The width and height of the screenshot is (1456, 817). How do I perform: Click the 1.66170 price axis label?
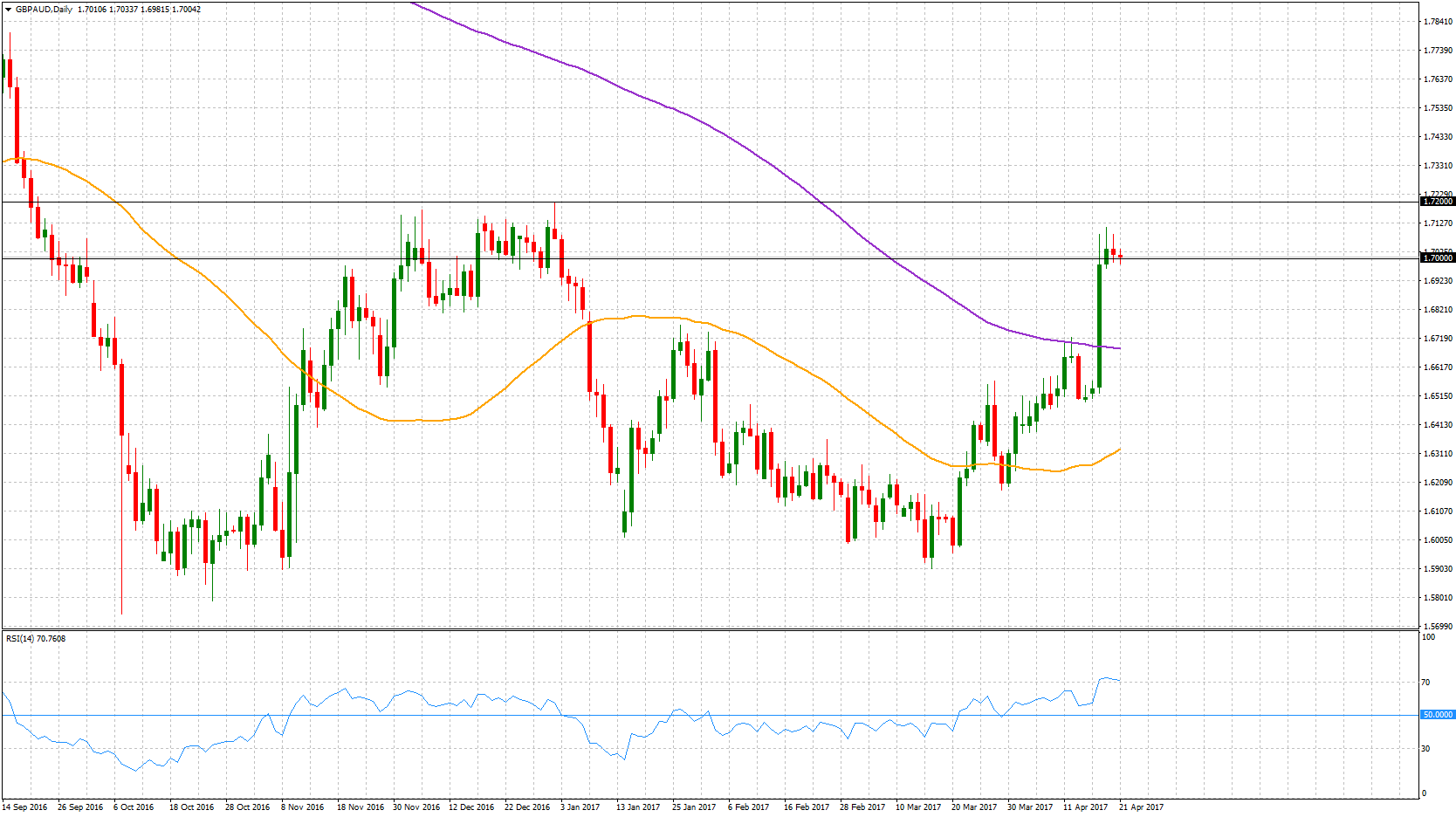1439,367
